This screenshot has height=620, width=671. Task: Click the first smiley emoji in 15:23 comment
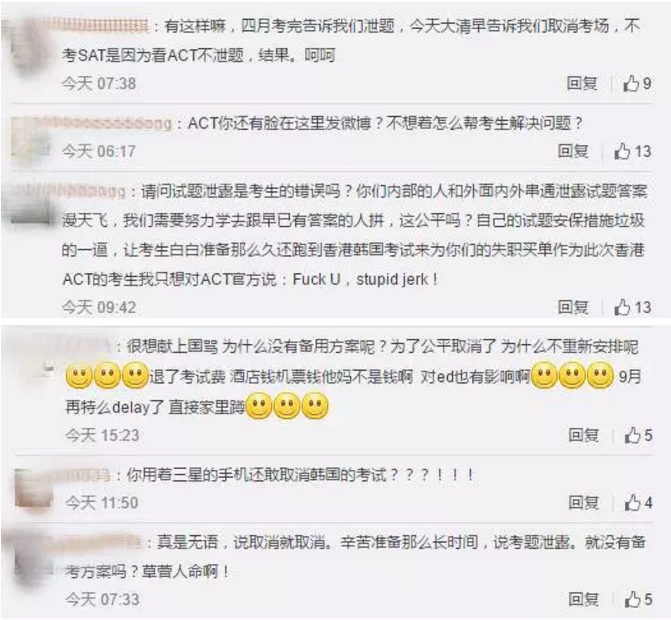pyautogui.click(x=79, y=376)
